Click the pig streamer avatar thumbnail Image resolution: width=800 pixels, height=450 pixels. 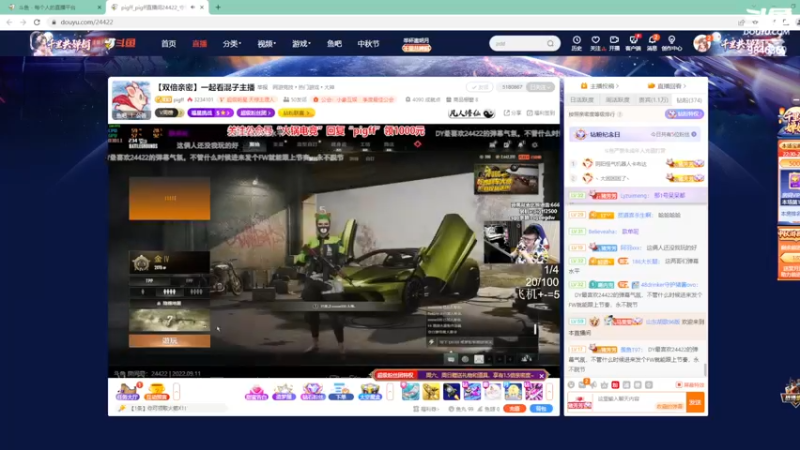131,99
